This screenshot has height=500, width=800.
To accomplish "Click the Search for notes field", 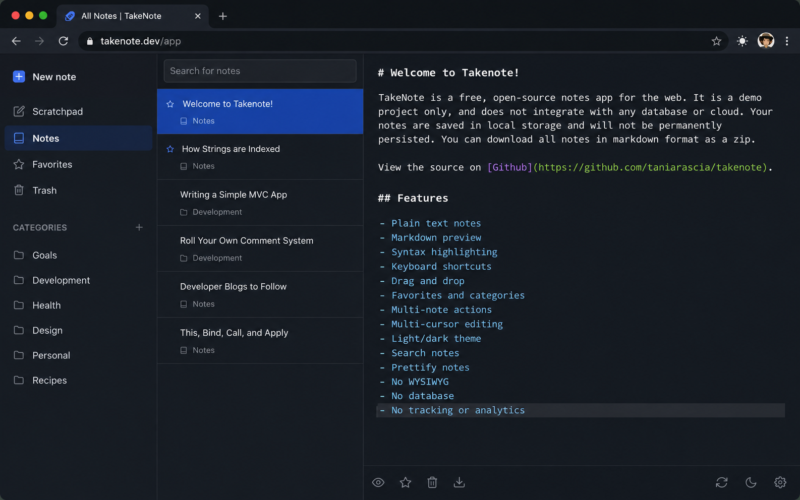I will coord(260,71).
